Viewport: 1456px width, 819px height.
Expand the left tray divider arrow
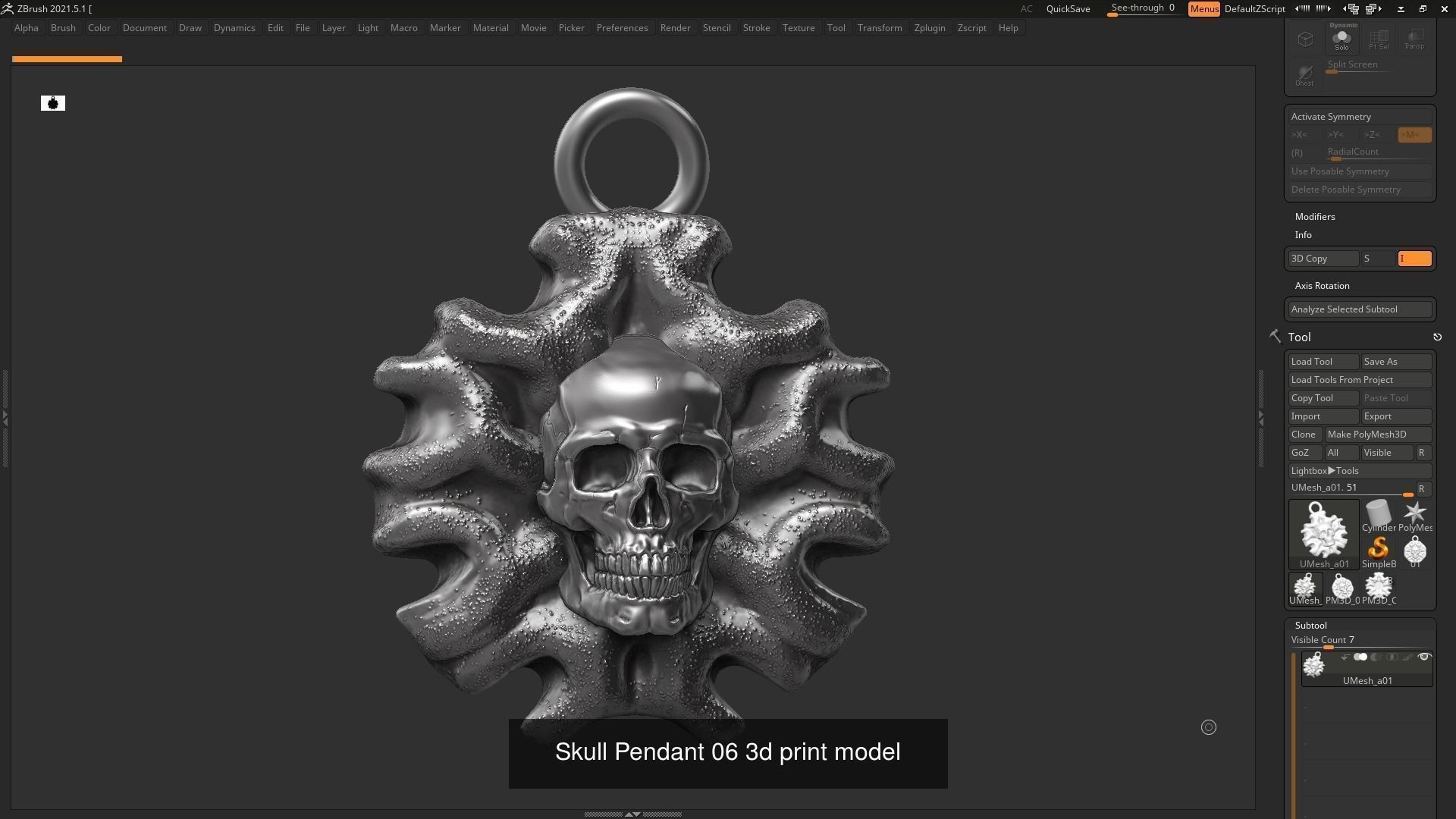tap(5, 418)
